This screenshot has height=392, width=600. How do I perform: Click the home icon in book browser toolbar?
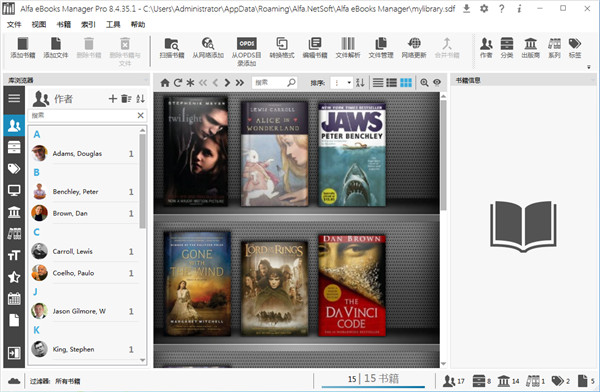pyautogui.click(x=165, y=82)
